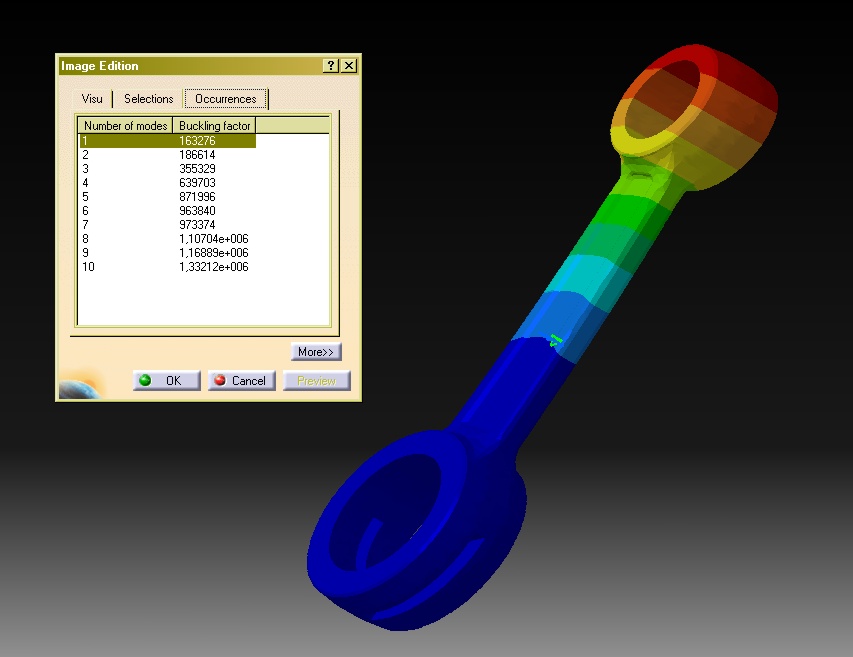Open the Selections tab

pyautogui.click(x=148, y=99)
